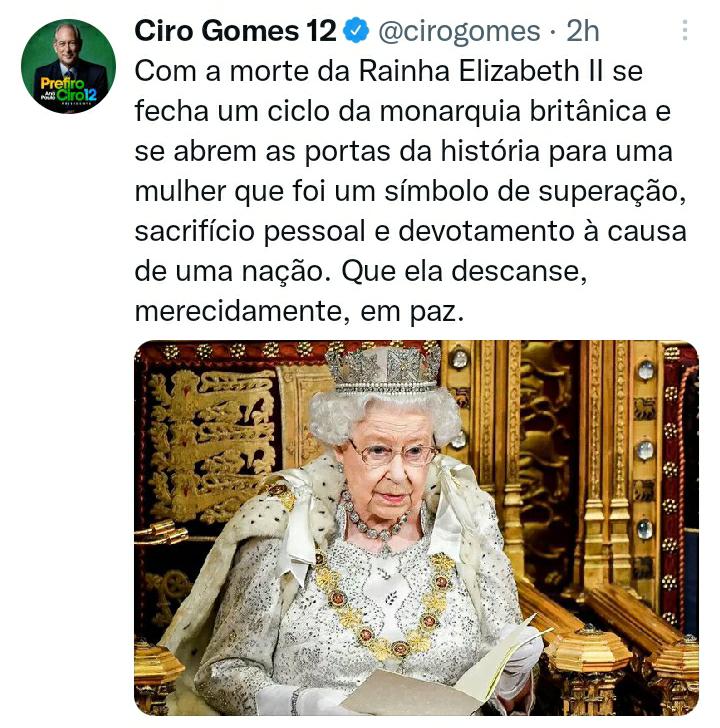Viewport: 720px width, 728px height.
Task: Click the diamond crown in the photo
Action: click(383, 368)
